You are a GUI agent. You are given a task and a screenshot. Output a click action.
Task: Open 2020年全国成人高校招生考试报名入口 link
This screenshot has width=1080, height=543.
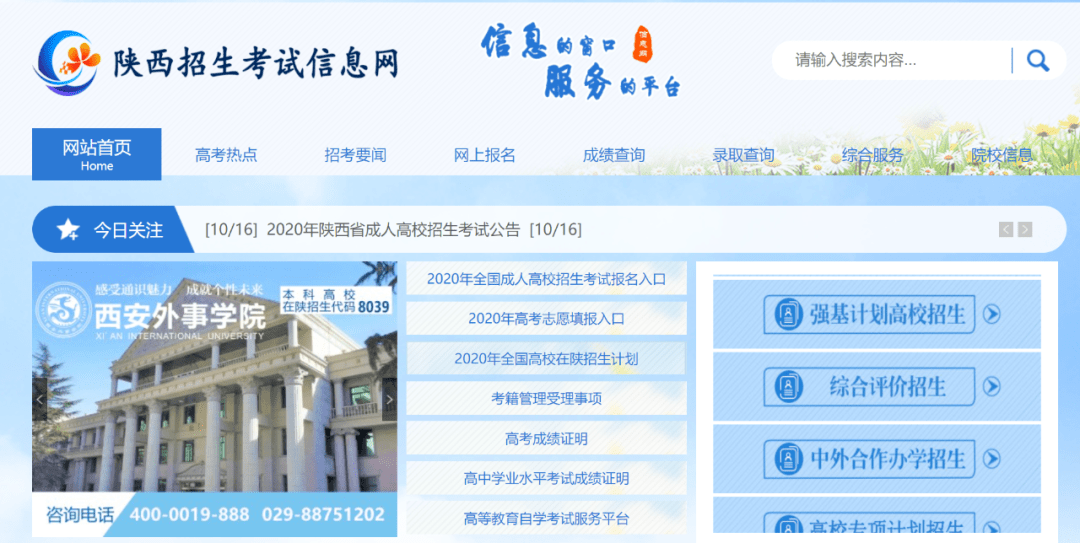[546, 279]
